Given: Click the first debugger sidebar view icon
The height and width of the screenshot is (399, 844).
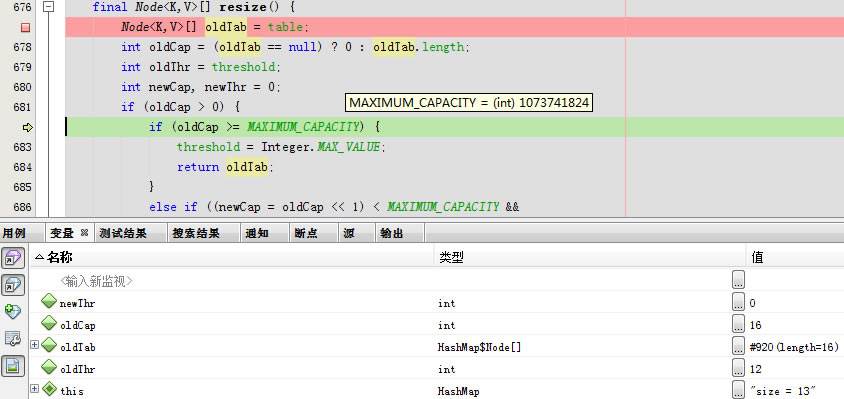Looking at the screenshot, I should 13,258.
